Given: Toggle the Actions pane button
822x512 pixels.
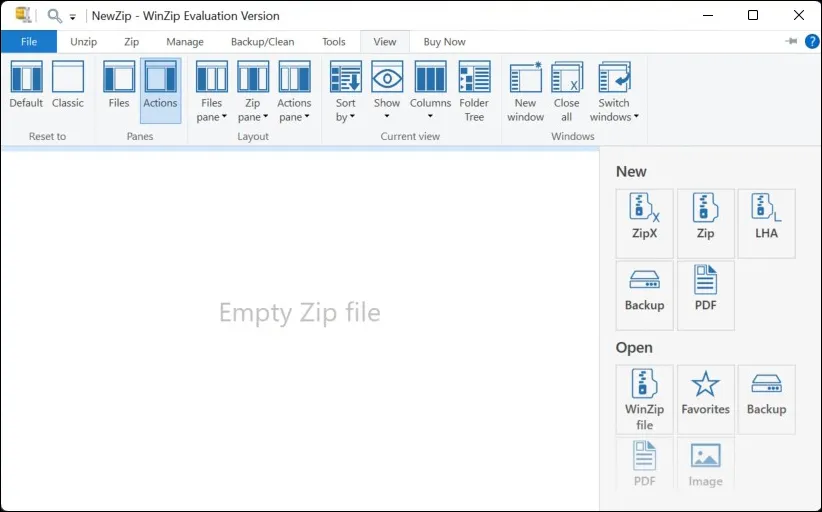Looking at the screenshot, I should point(160,90).
